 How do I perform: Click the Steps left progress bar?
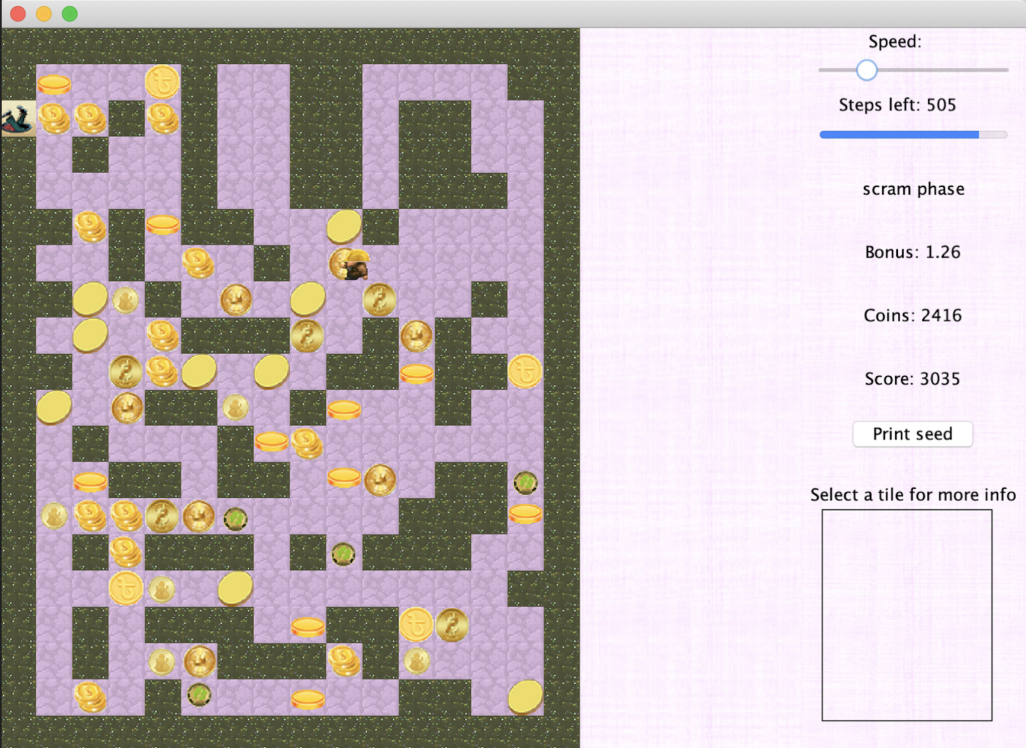[x=913, y=134]
